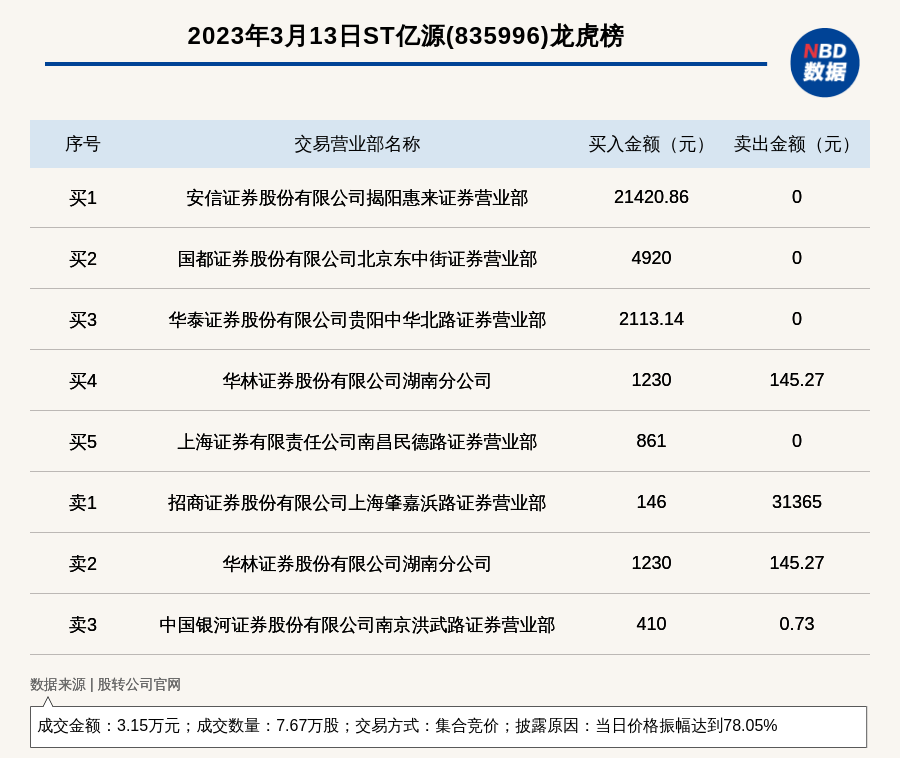Viewport: 900px width, 758px height.
Task: Click buy amount 1230 in 卖2 row
Action: point(651,563)
